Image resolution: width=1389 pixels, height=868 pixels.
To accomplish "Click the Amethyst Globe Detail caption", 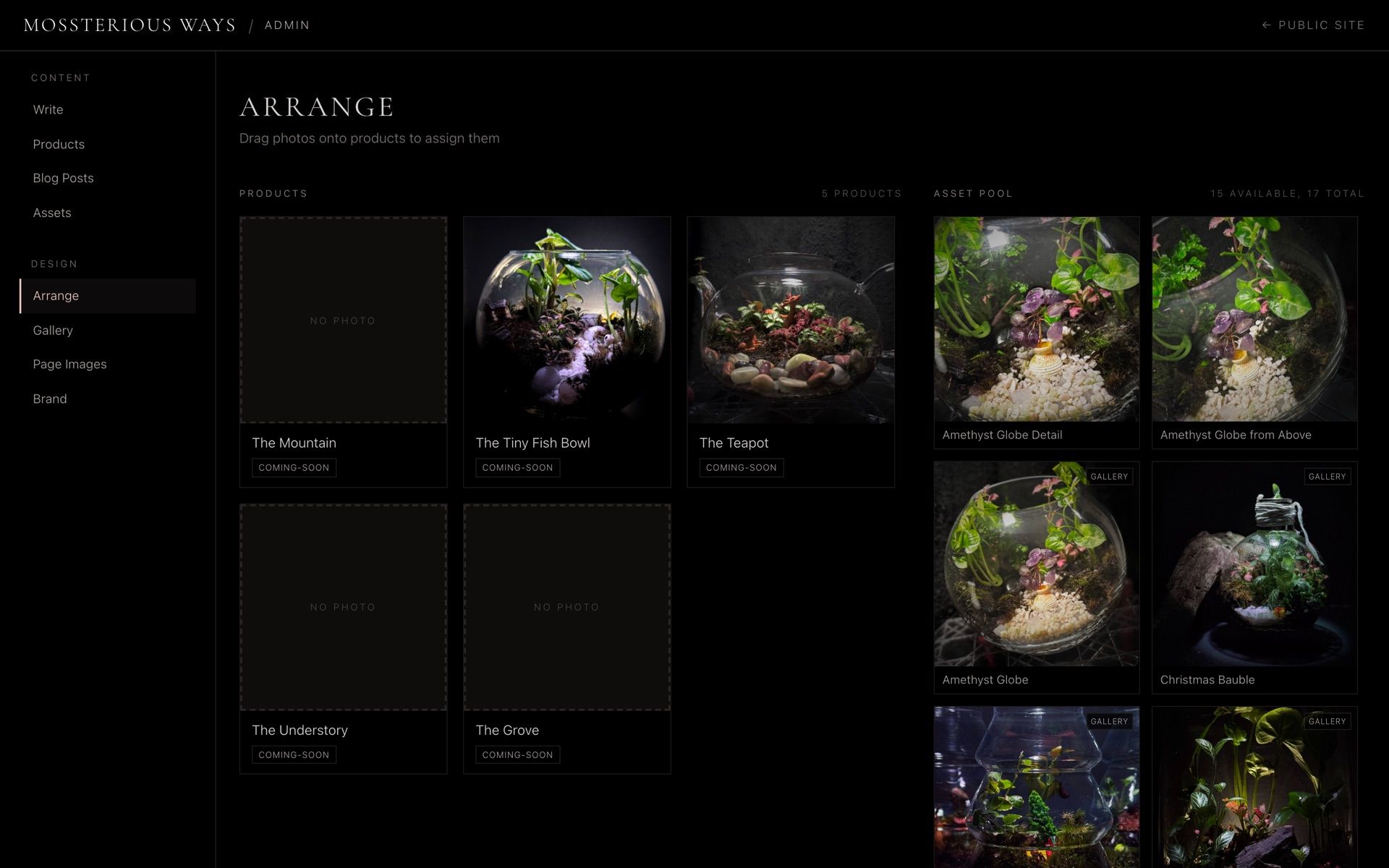I will 1002,435.
